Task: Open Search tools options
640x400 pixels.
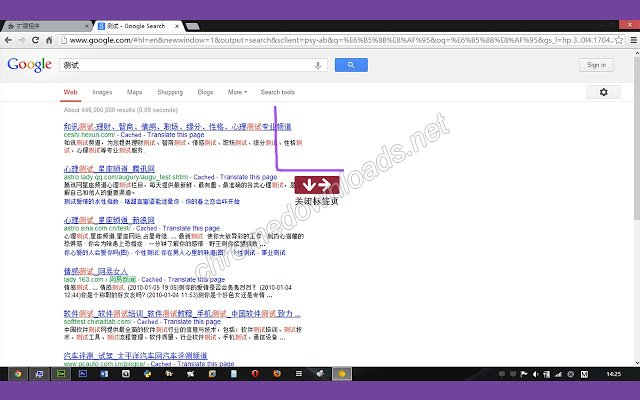Action: (278, 92)
